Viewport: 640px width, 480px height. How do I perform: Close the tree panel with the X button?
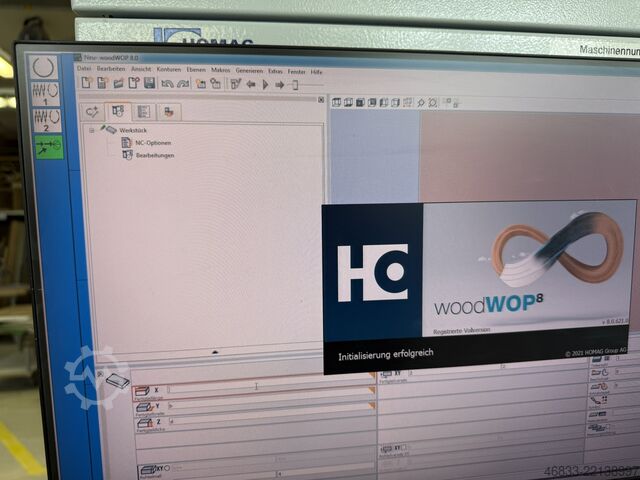321,100
